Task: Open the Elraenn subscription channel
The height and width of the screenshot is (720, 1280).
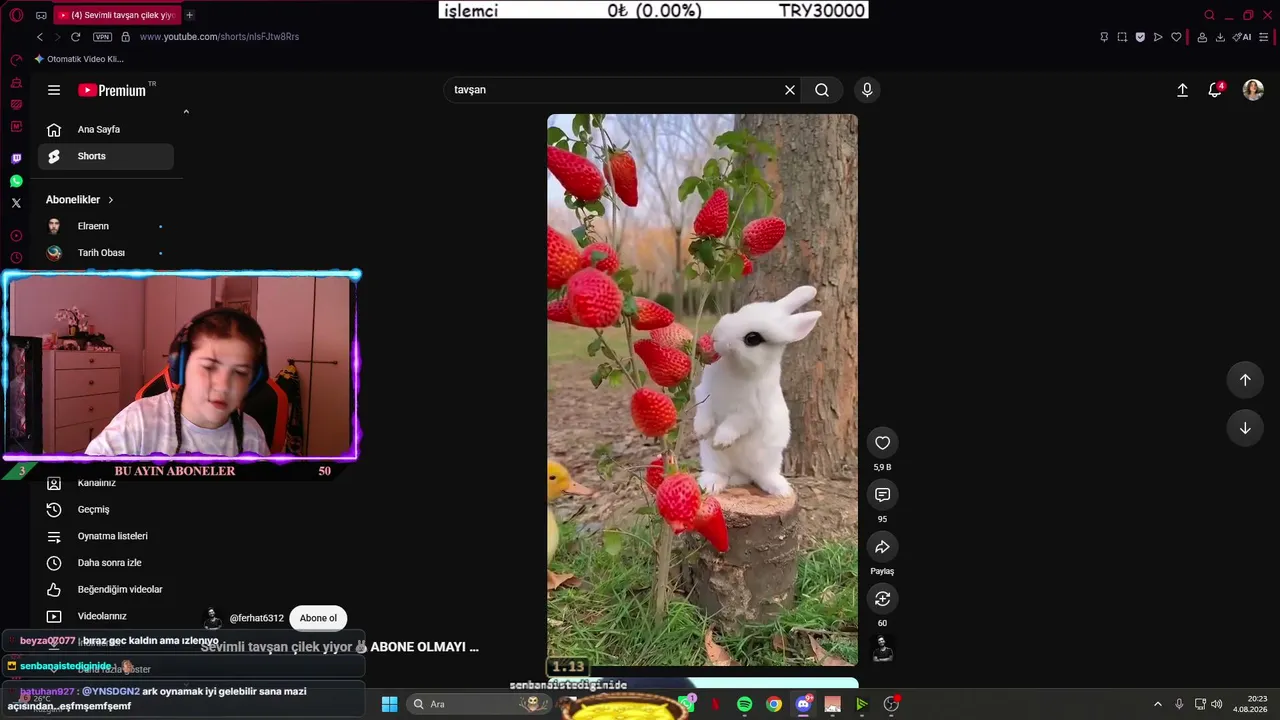Action: tap(105, 226)
